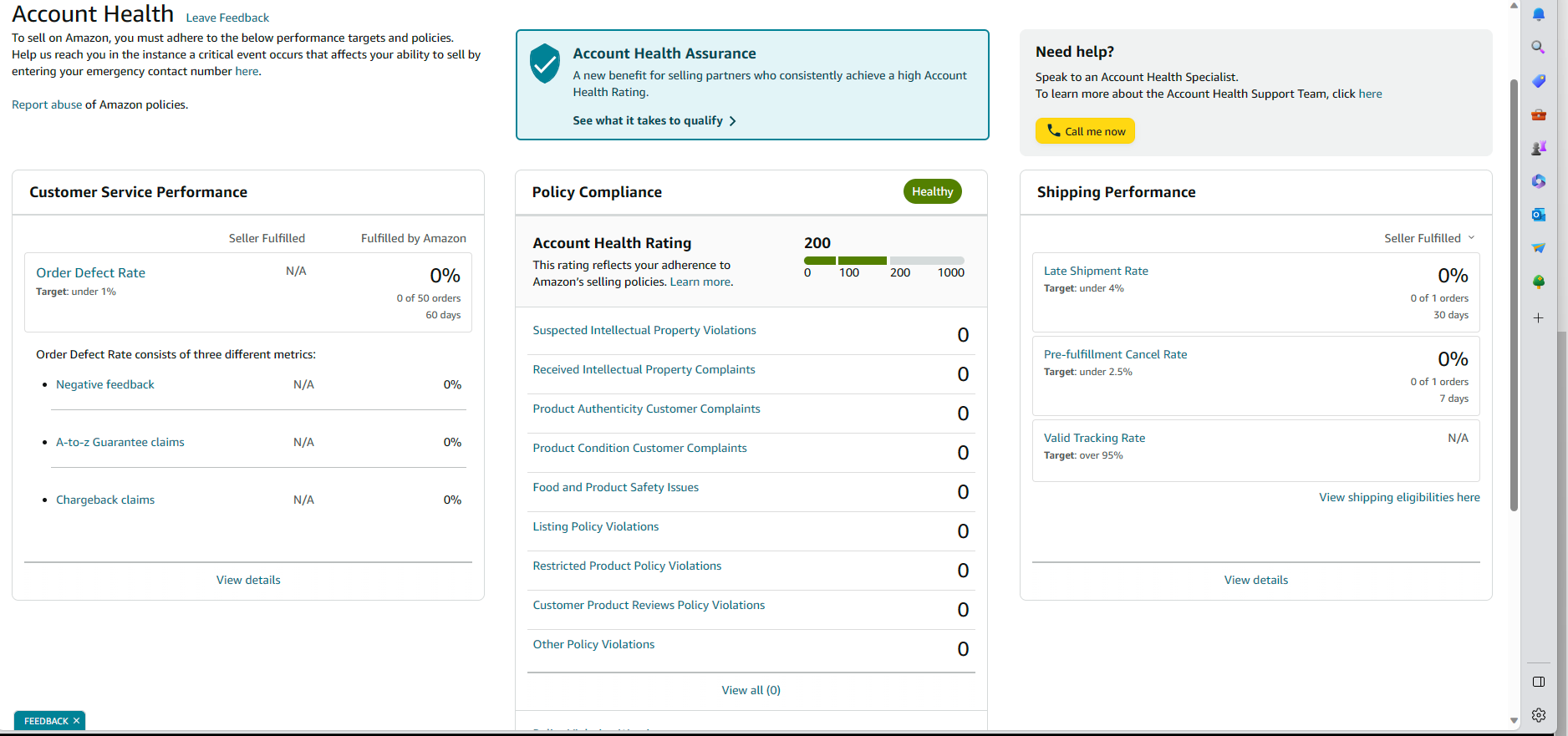Click the scrollbar up arrow

[1514, 5]
